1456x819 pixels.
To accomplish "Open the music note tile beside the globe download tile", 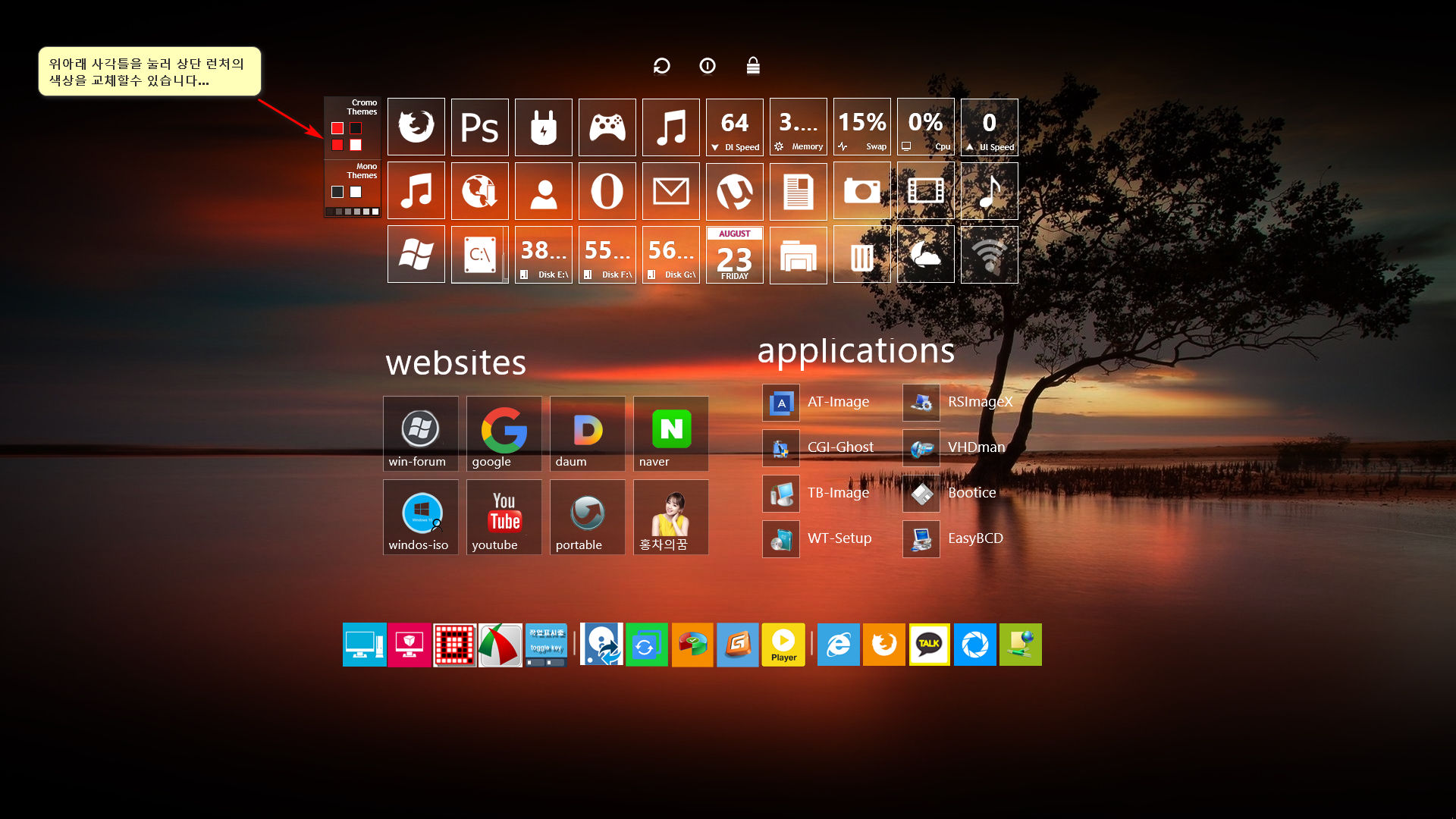I will tap(416, 191).
